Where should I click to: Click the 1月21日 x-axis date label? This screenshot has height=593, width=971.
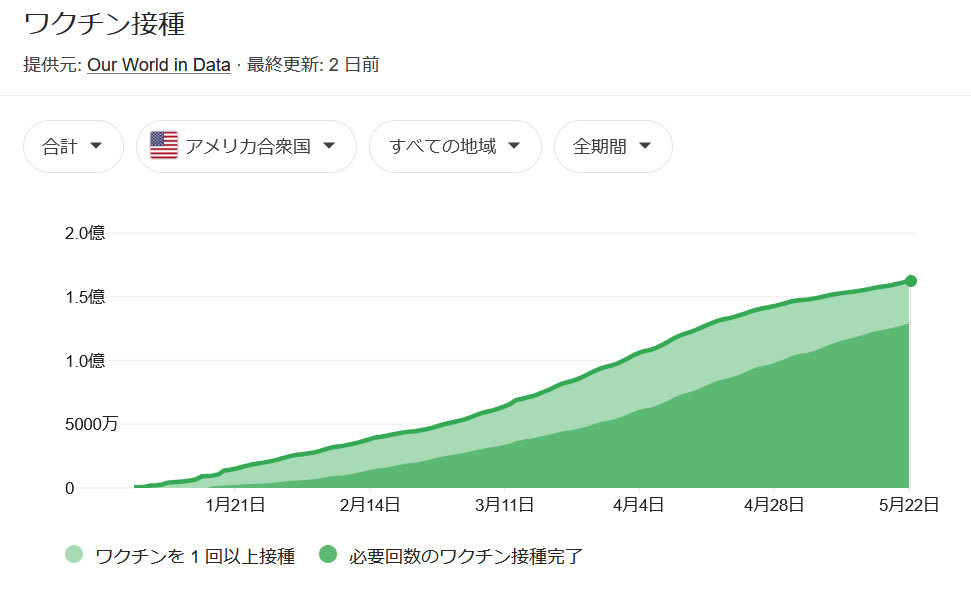click(235, 504)
